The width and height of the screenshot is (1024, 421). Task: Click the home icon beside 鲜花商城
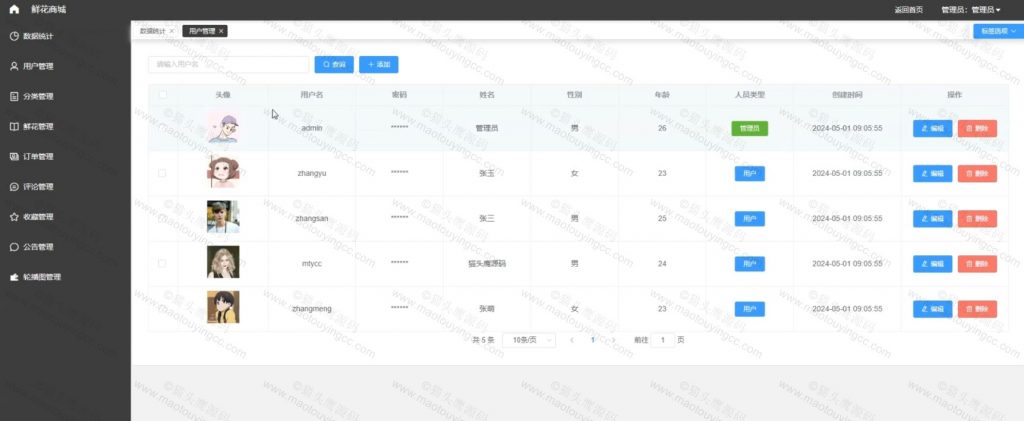(14, 9)
